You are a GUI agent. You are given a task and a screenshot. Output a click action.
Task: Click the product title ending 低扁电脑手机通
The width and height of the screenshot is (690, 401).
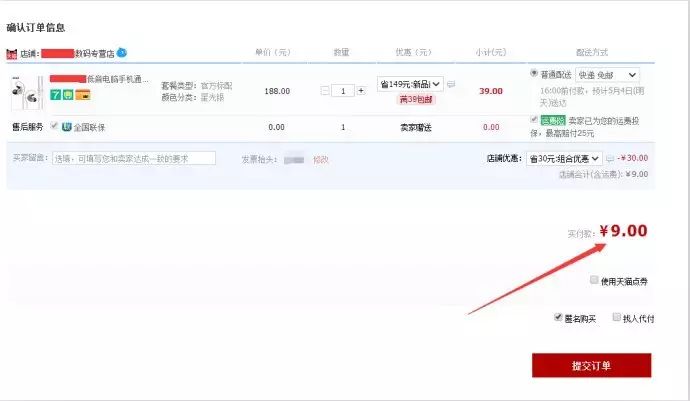click(x=99, y=79)
